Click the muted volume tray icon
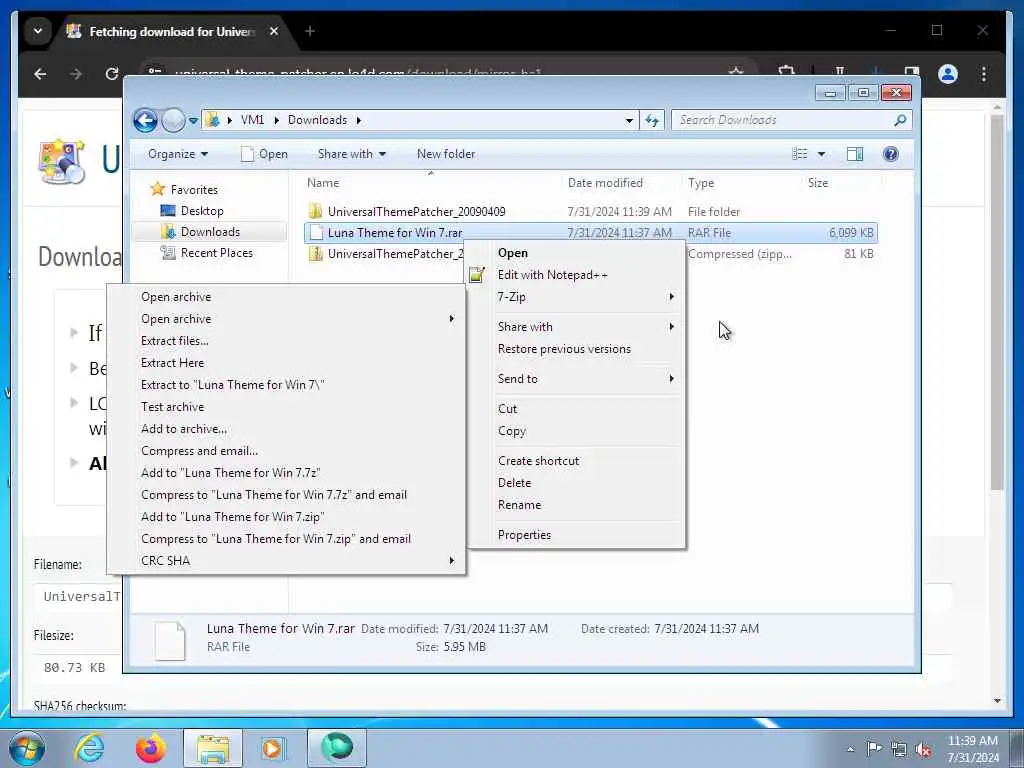 coord(923,749)
